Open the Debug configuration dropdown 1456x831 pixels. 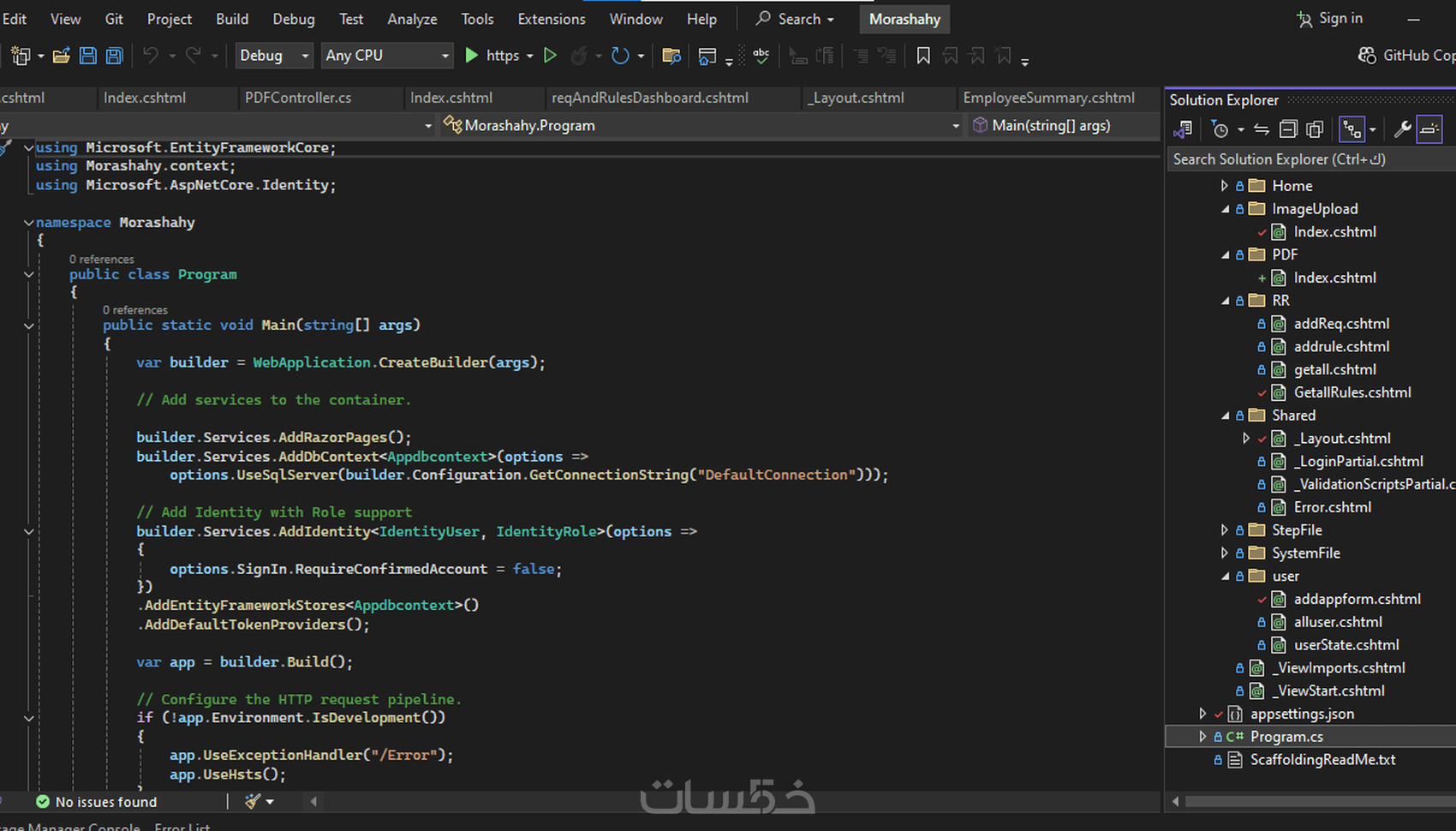(274, 56)
